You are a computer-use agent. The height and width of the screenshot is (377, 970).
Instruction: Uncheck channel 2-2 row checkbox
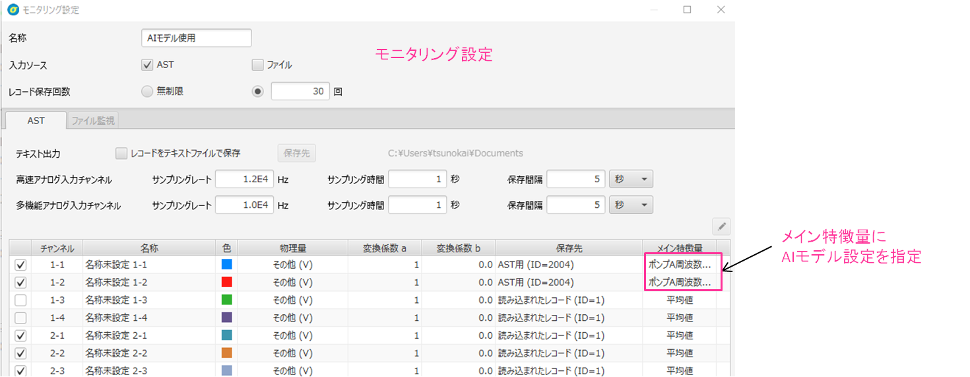[20, 353]
